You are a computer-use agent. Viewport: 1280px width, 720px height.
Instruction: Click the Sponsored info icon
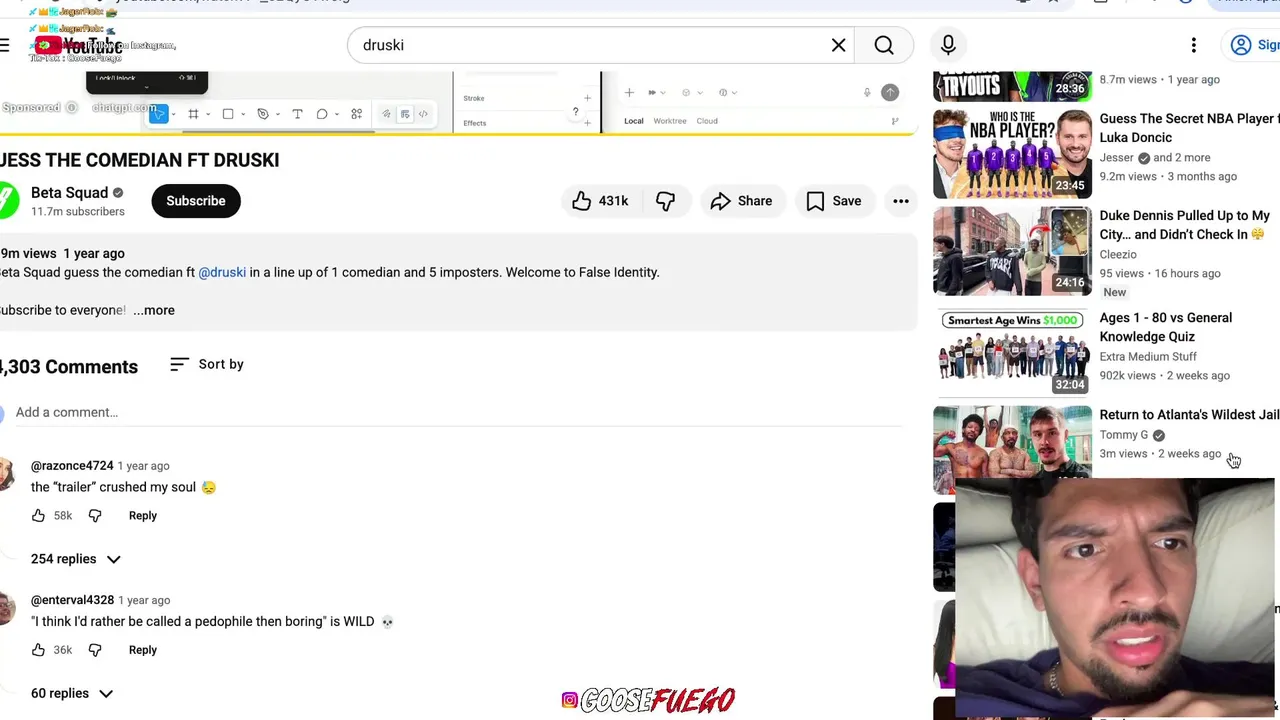coord(71,108)
